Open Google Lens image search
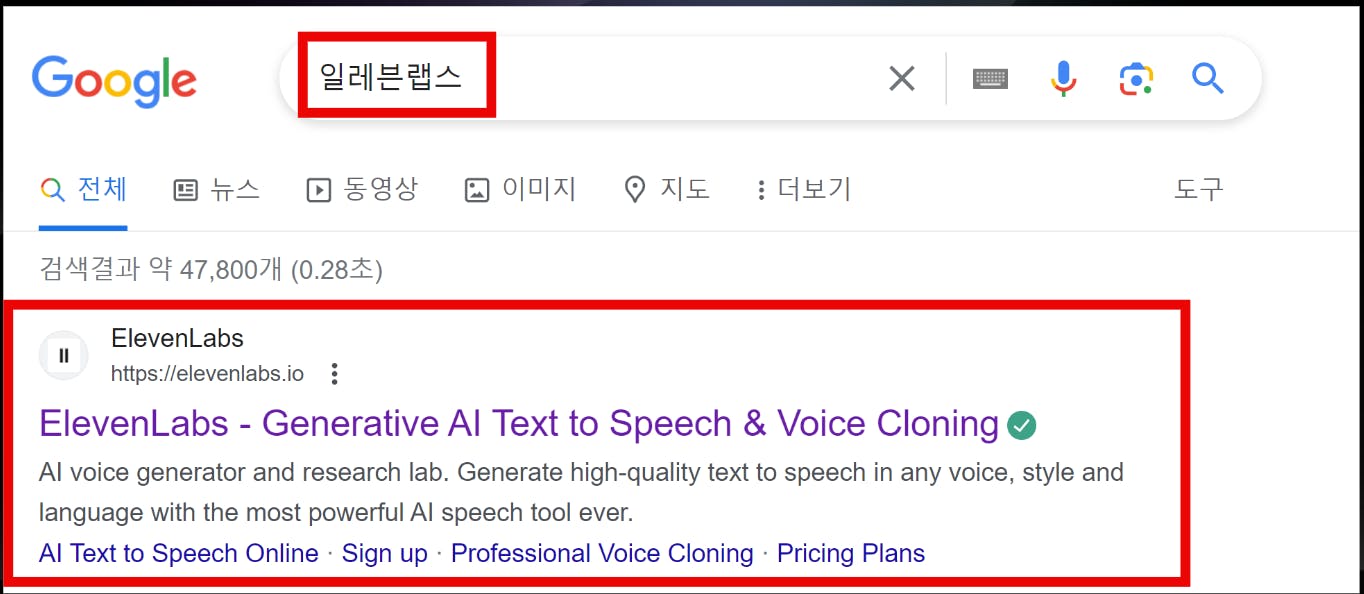This screenshot has width=1364, height=594. coord(1136,78)
